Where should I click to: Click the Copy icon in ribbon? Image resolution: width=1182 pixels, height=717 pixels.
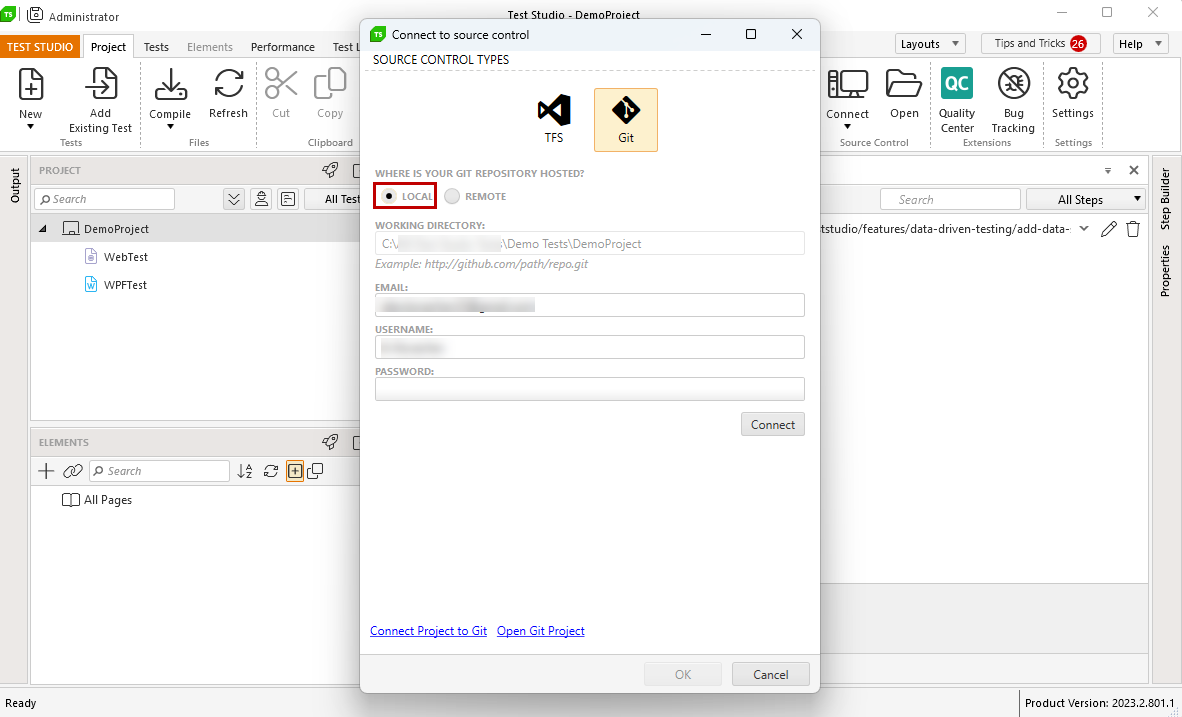[329, 84]
